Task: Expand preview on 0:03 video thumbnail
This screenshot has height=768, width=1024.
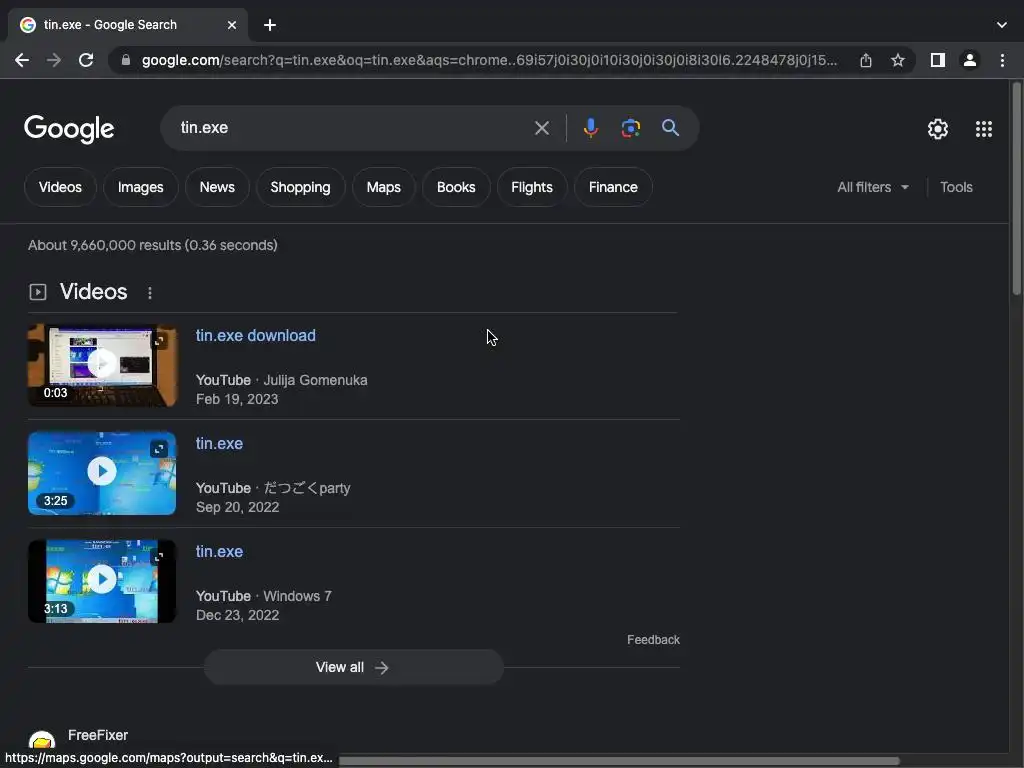Action: 159,341
